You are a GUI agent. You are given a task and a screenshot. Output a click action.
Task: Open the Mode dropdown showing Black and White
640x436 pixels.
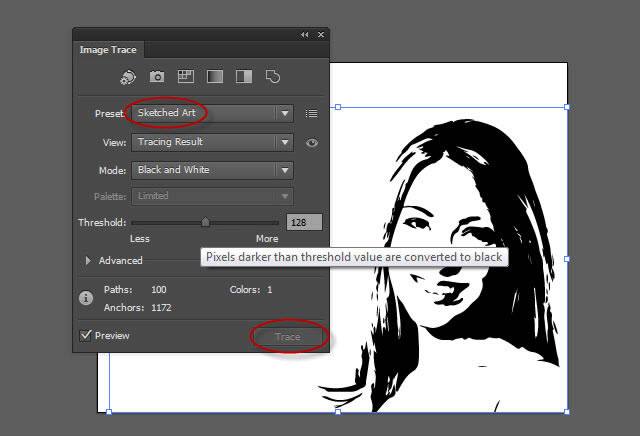[212, 170]
